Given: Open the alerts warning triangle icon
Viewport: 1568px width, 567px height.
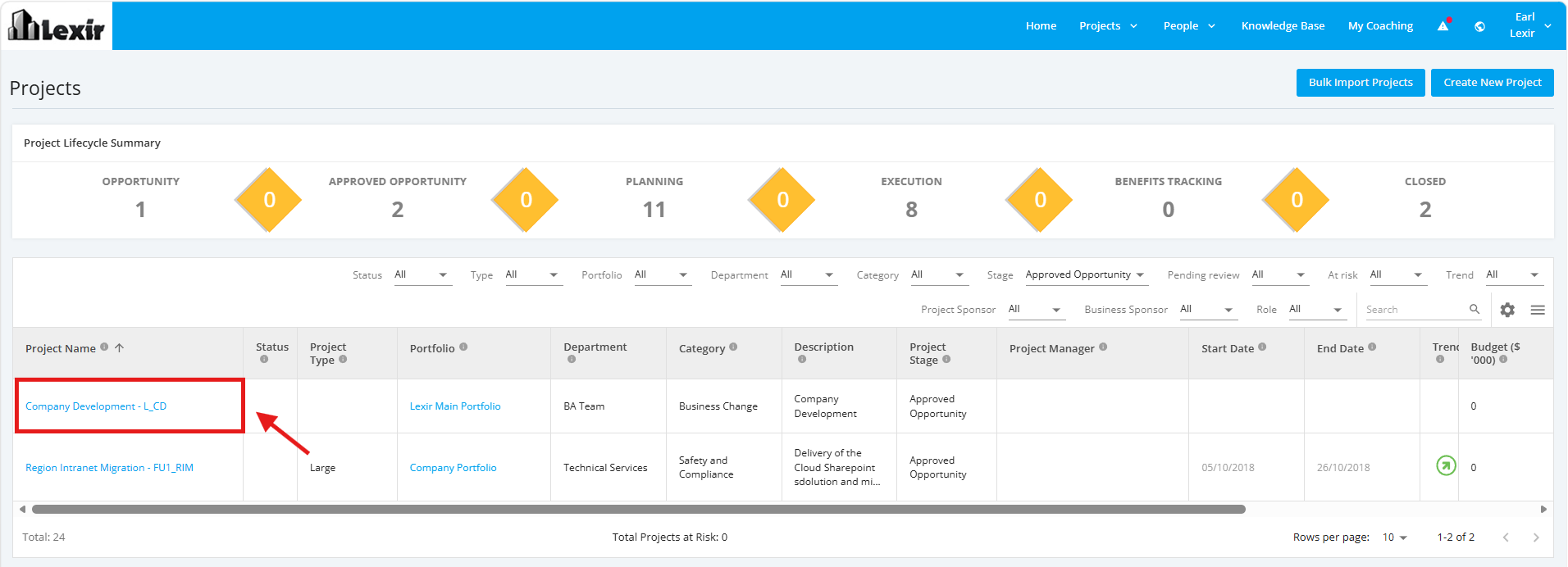Looking at the screenshot, I should click(x=1443, y=26).
